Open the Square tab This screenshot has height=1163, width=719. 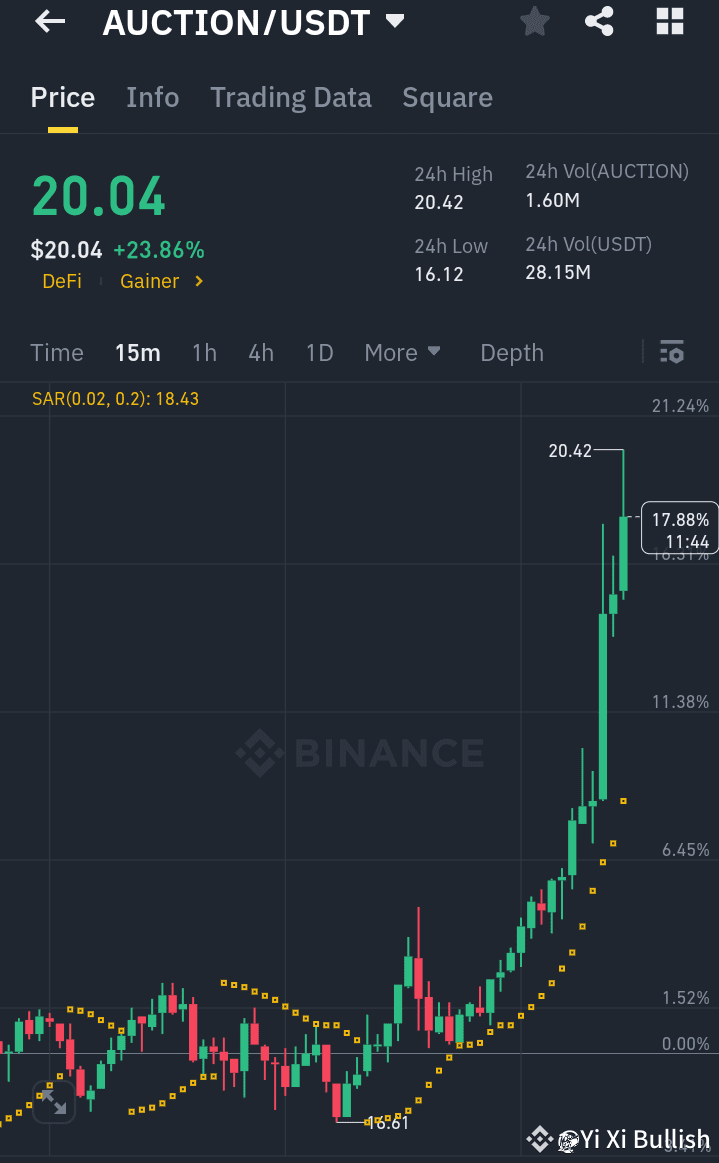447,97
